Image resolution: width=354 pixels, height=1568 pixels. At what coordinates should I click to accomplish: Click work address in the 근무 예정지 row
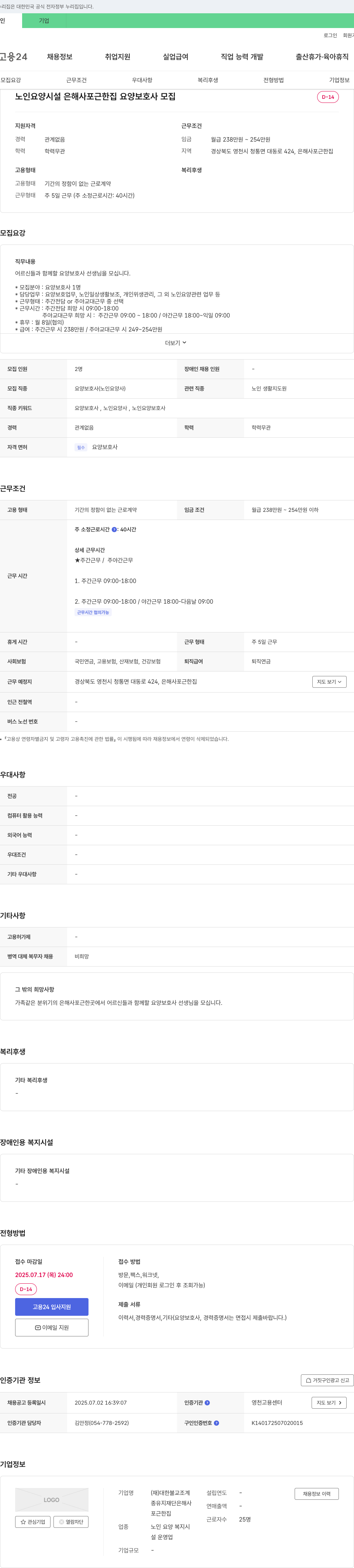(x=136, y=682)
